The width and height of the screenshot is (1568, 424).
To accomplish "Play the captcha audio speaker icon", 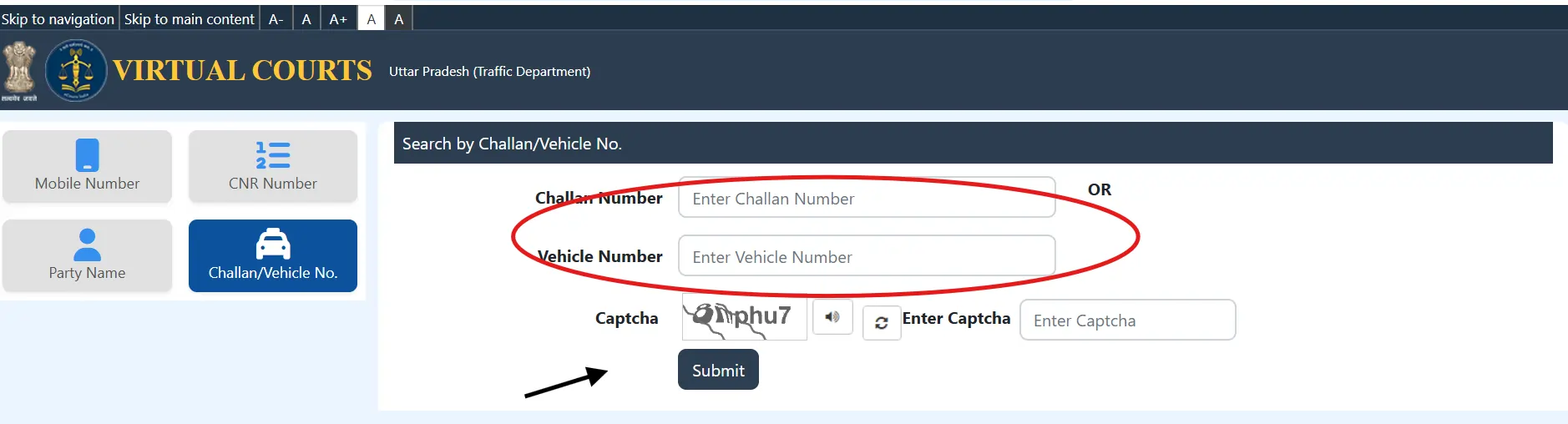I will [832, 317].
